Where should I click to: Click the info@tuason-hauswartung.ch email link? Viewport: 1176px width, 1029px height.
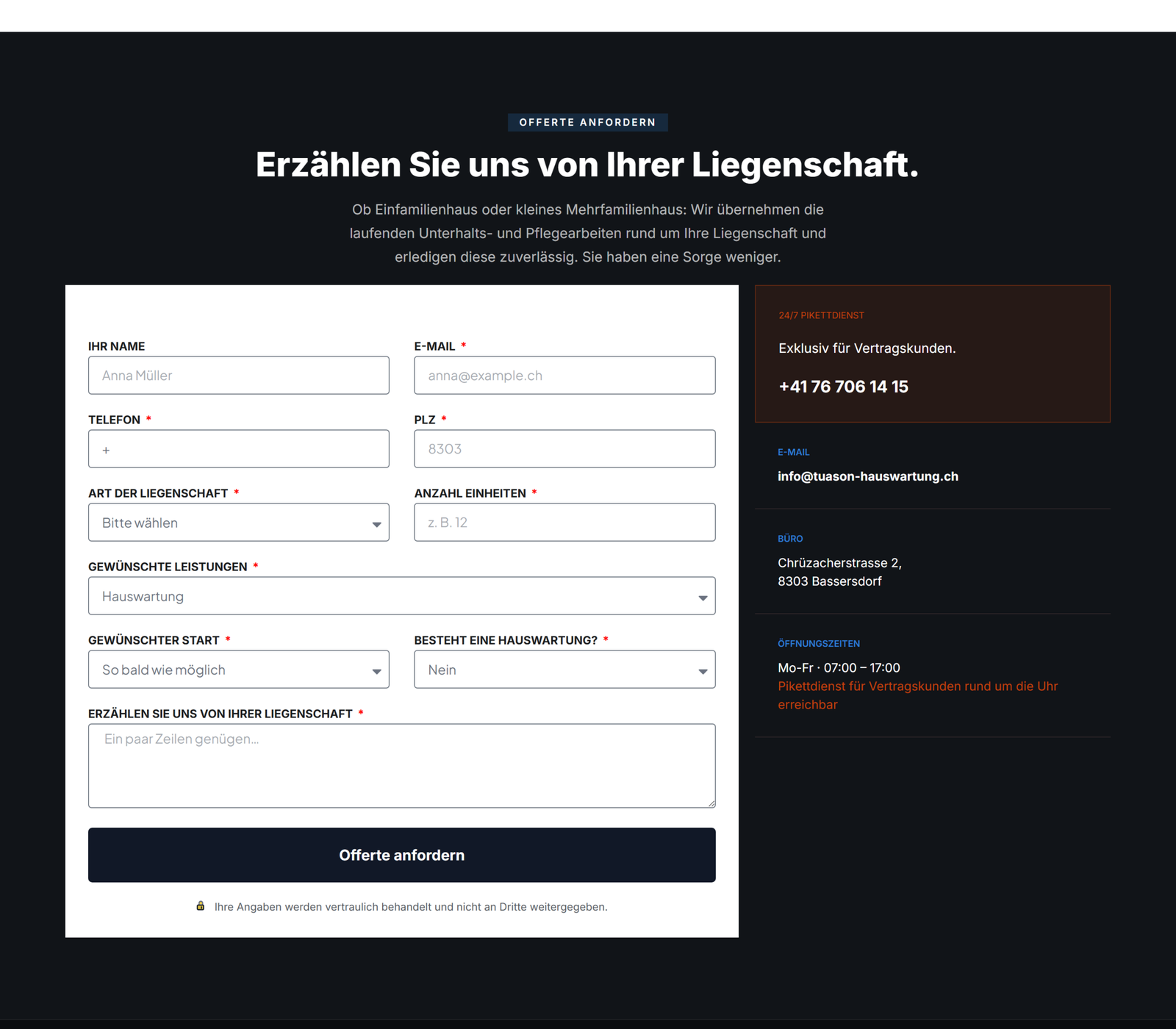pos(868,476)
